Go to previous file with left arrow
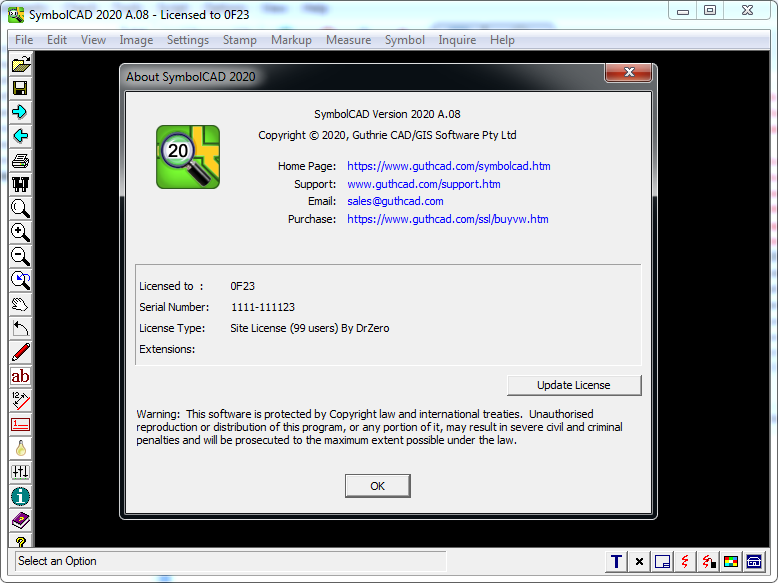This screenshot has height=583, width=778. (x=21, y=136)
